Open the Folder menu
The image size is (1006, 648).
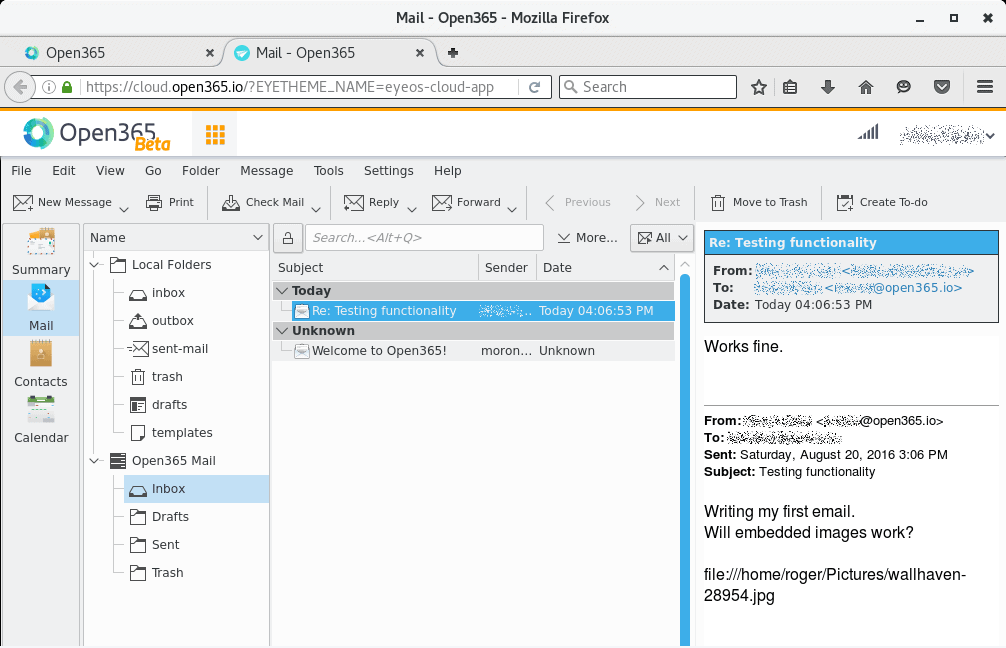200,171
